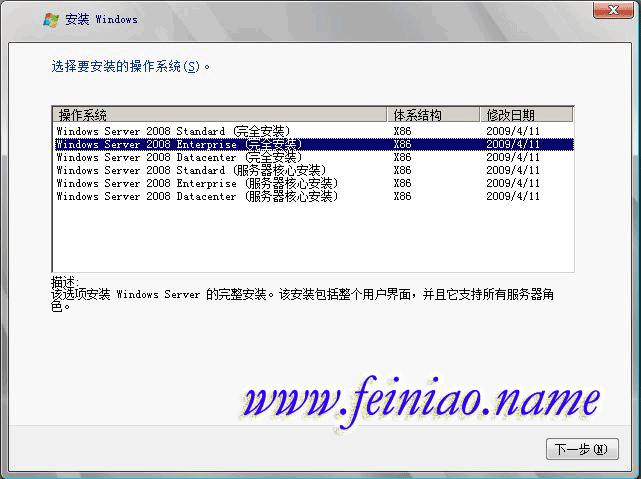Click the 2009/4/11 date of Datacenter (服务器核心安装) row

(513, 197)
